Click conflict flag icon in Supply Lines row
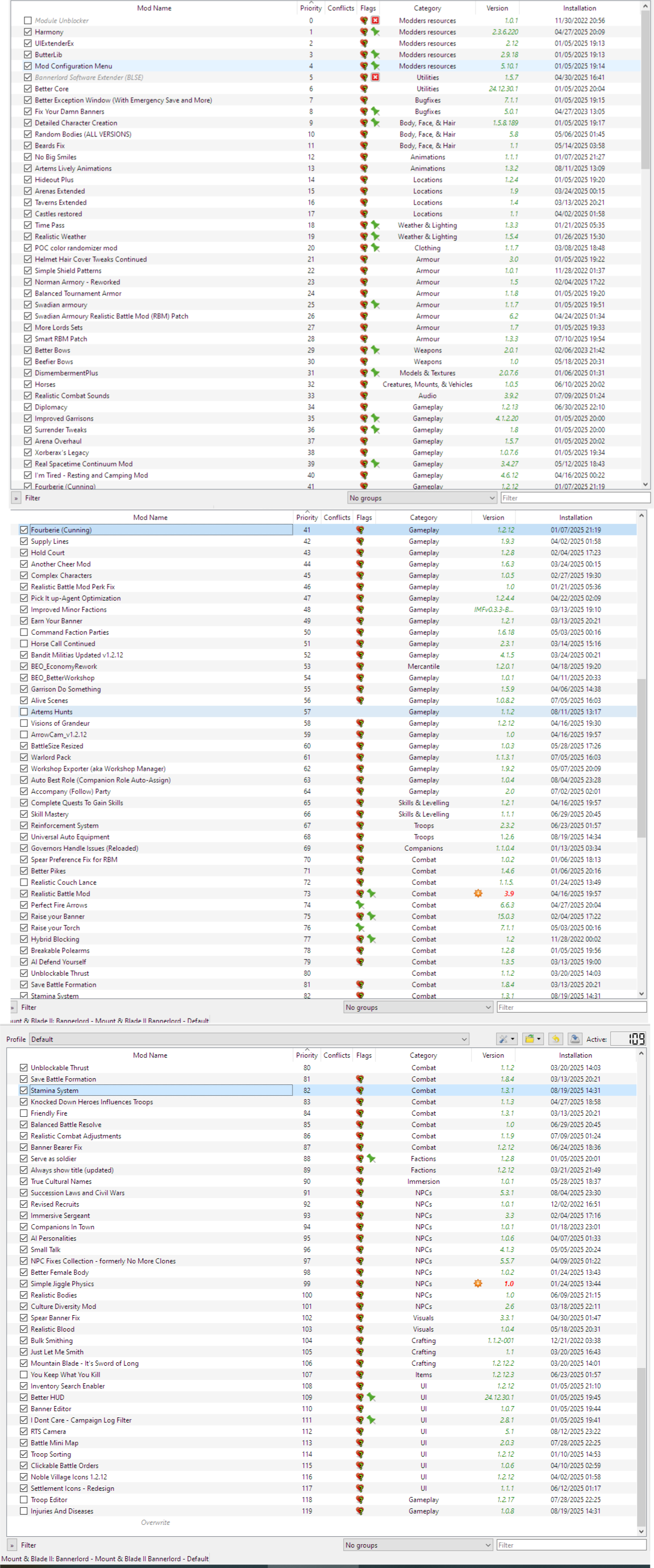This screenshot has width=654, height=1568. (360, 541)
